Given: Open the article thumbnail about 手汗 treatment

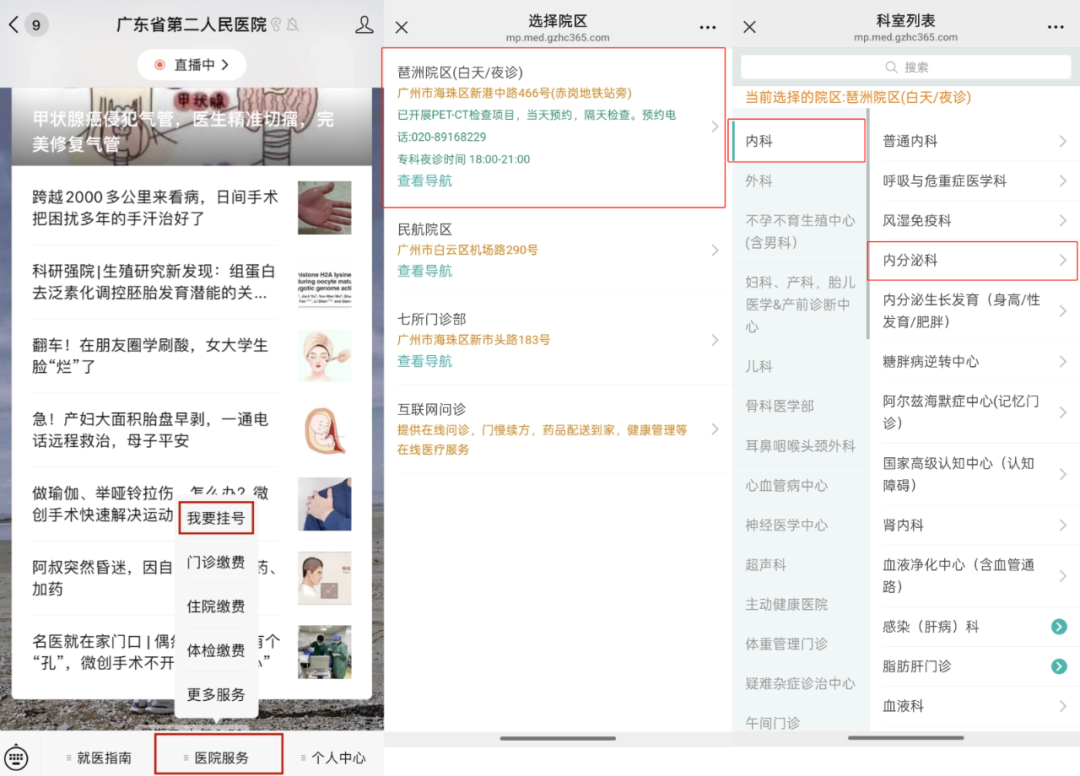Looking at the screenshot, I should point(324,207).
